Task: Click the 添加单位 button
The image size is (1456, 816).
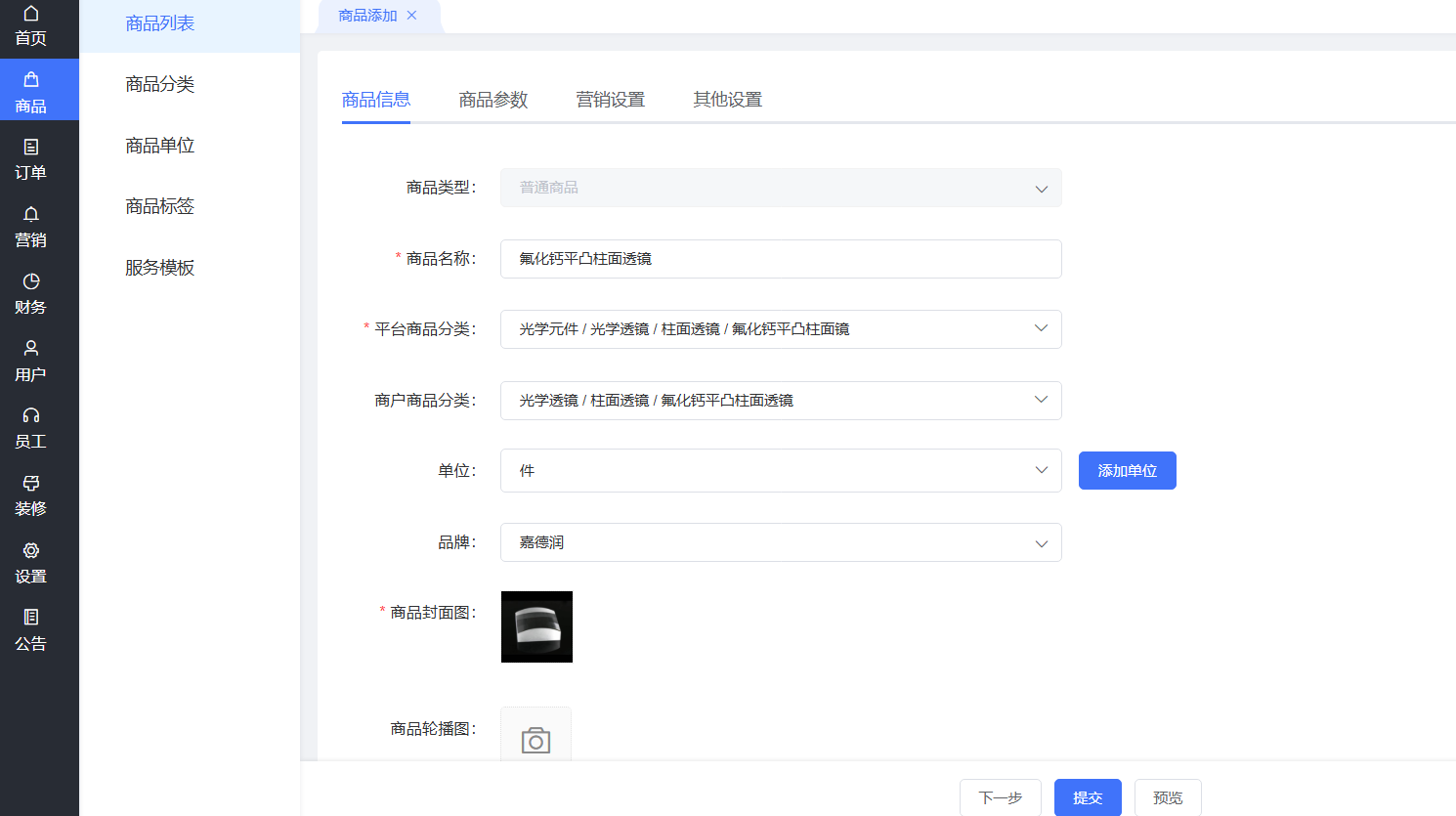Action: coord(1128,471)
